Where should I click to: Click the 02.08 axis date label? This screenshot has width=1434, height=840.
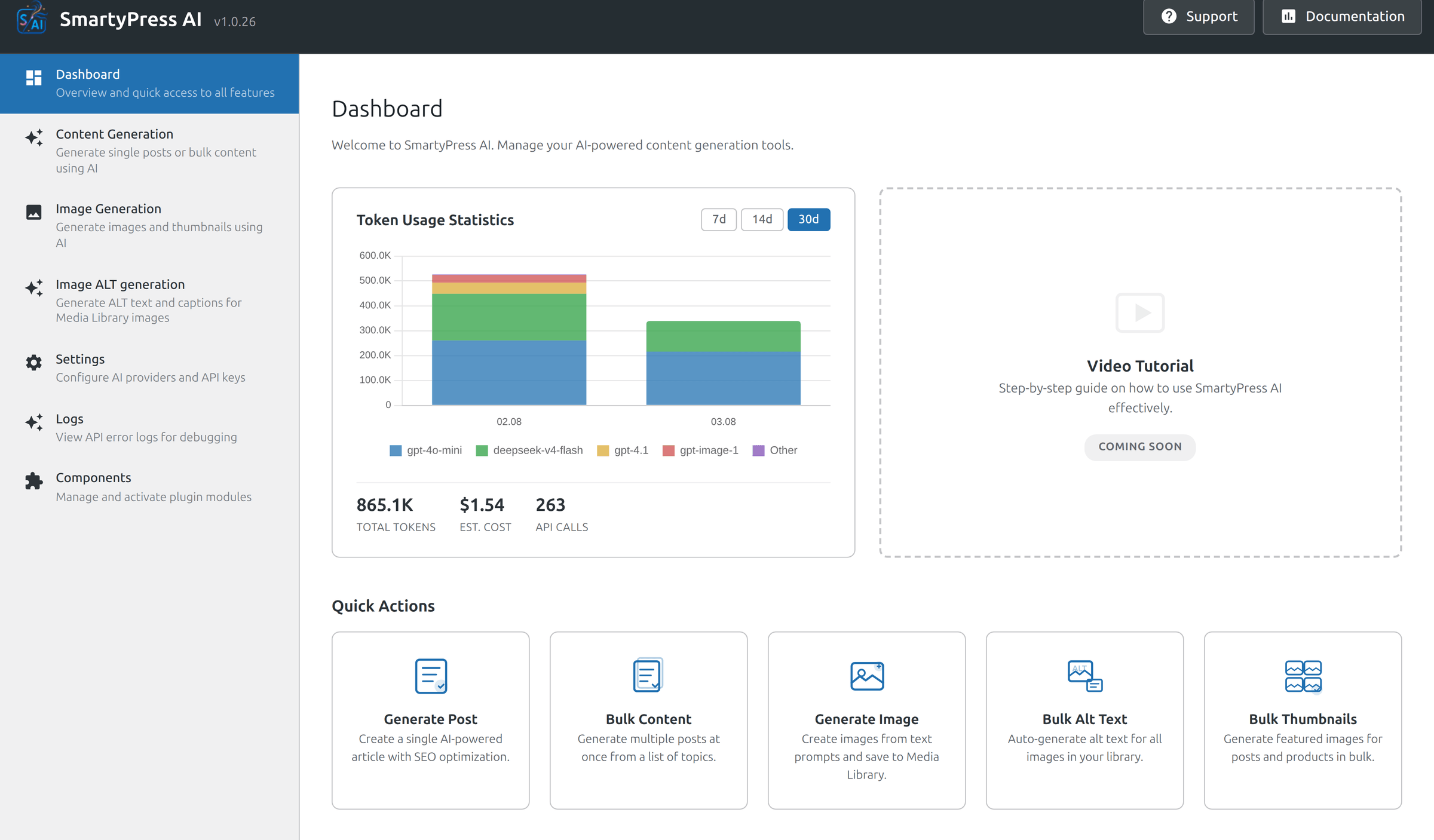[509, 422]
